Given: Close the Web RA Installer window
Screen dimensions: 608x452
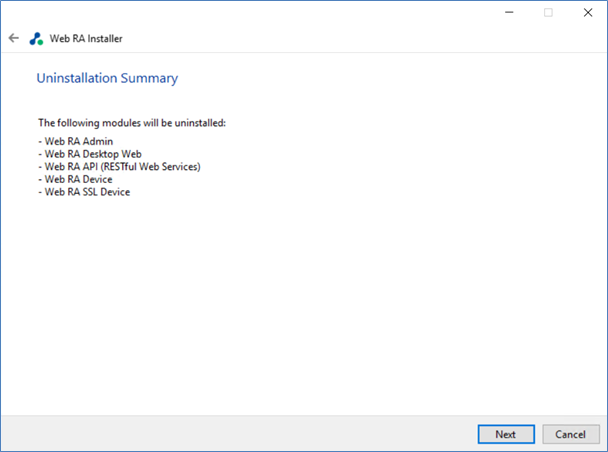Looking at the screenshot, I should point(588,12).
